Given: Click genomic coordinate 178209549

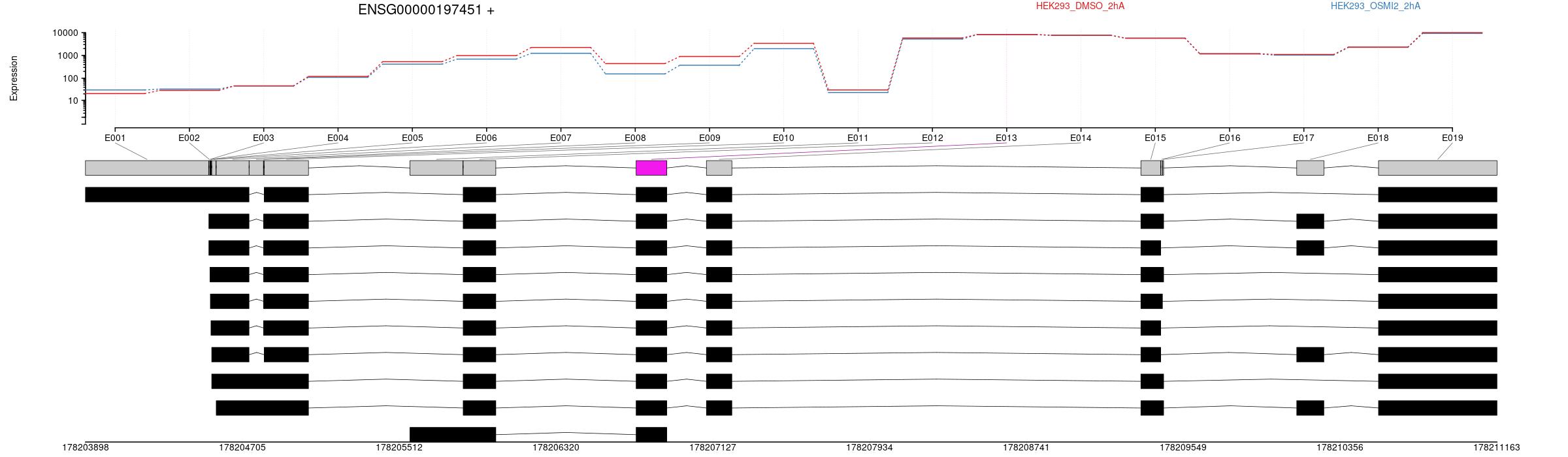Looking at the screenshot, I should click(x=1183, y=448).
